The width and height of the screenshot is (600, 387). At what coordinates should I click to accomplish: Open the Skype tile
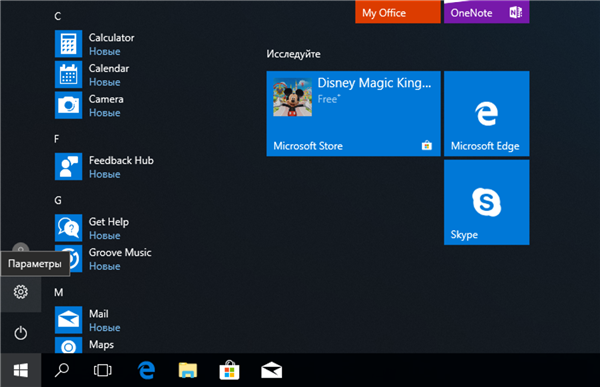pyautogui.click(x=487, y=202)
